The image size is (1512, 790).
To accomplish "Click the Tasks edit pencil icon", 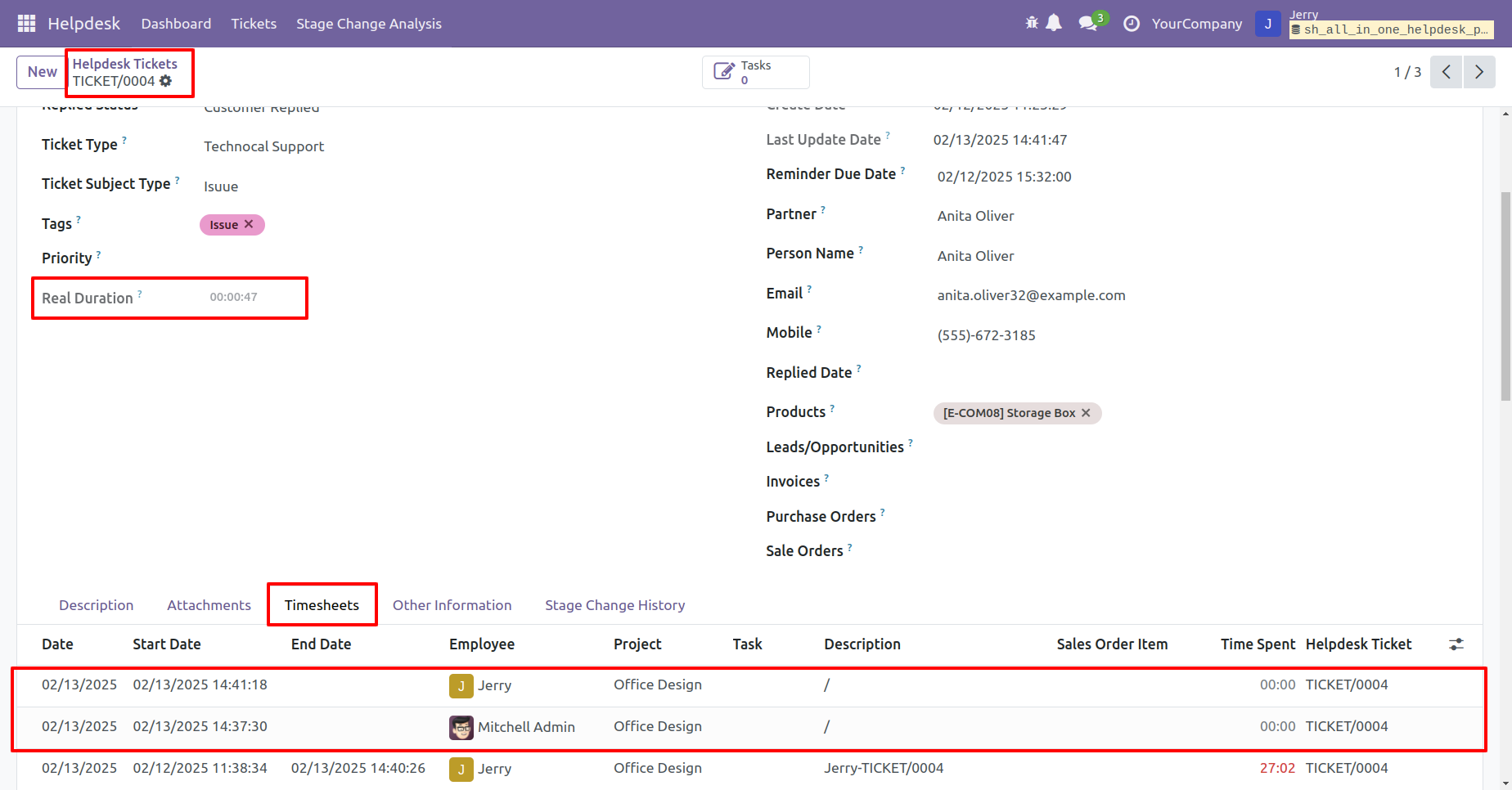I will 724,72.
